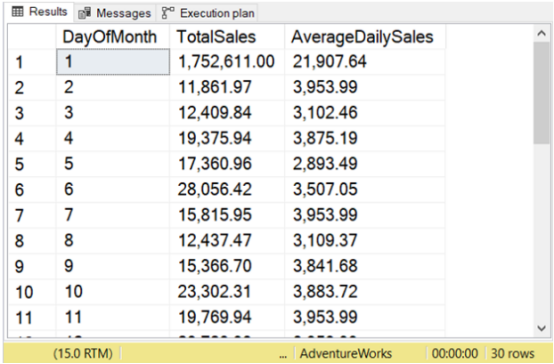
Task: Open the Execution plan tab
Action: (209, 13)
